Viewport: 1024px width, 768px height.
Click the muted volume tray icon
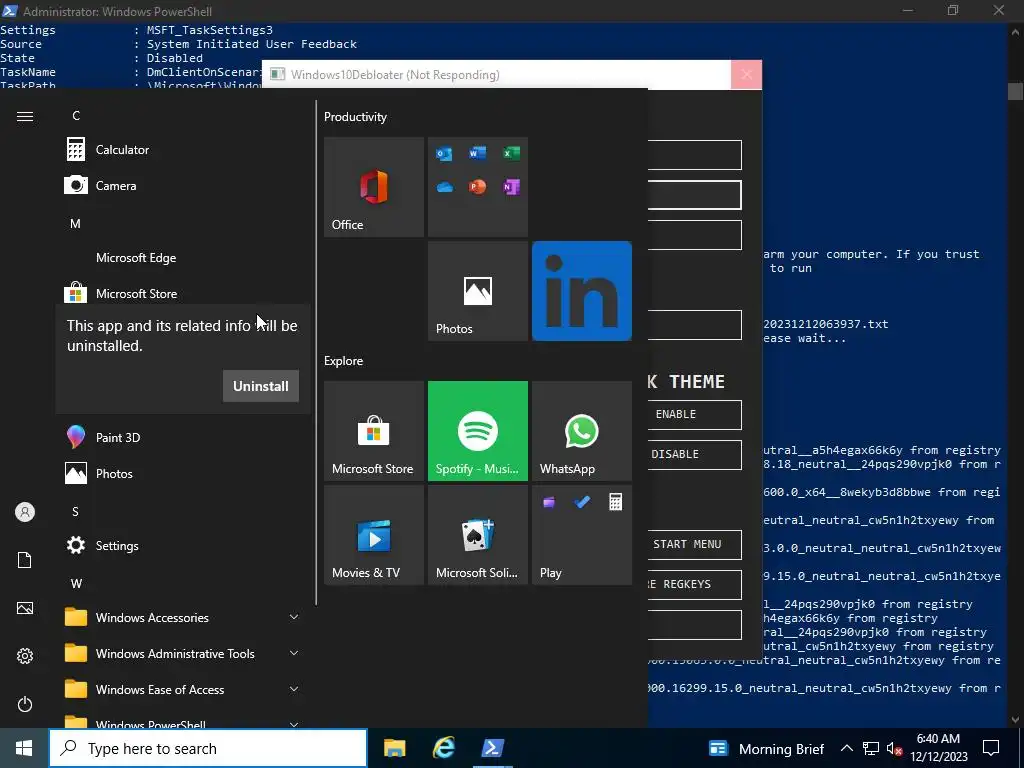(894, 748)
